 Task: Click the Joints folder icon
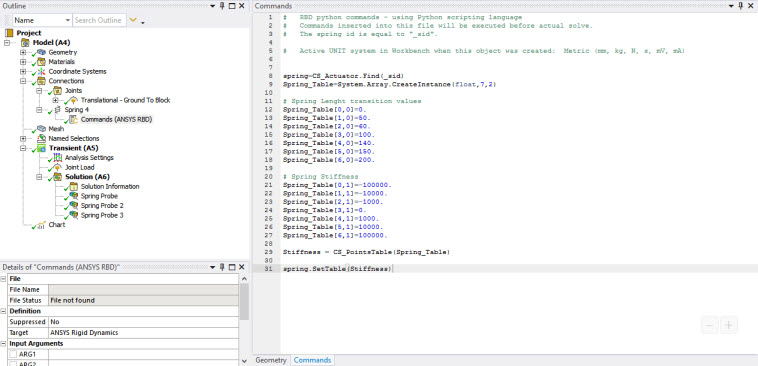pyautogui.click(x=58, y=90)
